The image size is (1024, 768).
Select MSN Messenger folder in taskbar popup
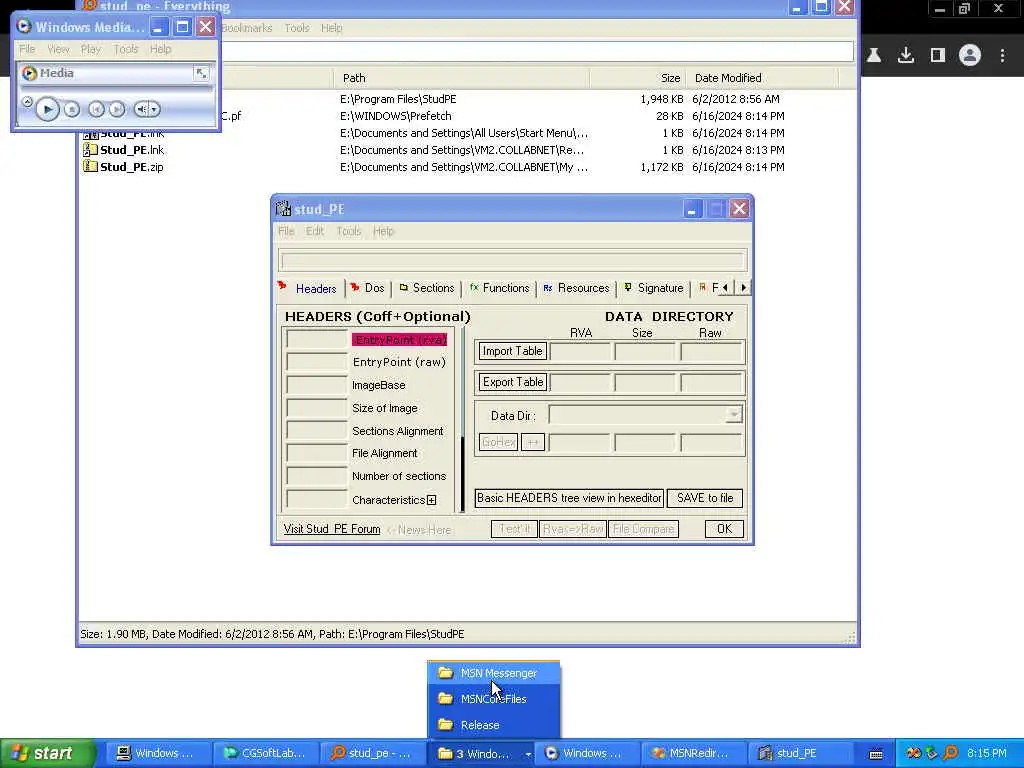pos(494,673)
